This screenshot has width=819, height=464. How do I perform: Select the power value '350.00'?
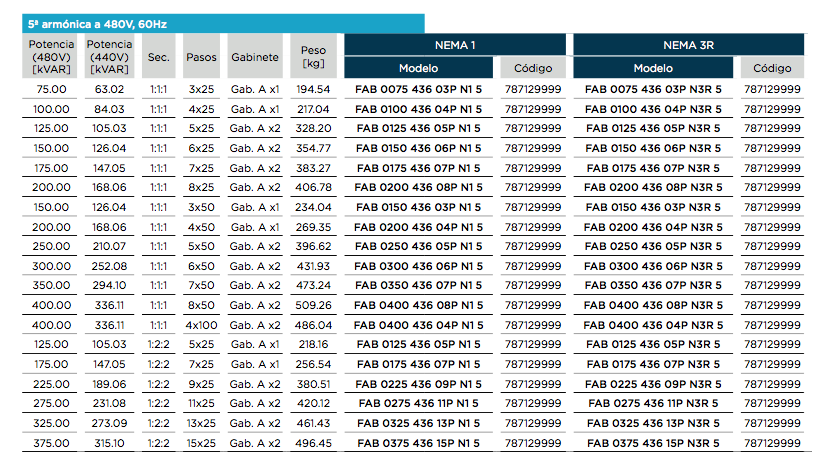(51, 285)
